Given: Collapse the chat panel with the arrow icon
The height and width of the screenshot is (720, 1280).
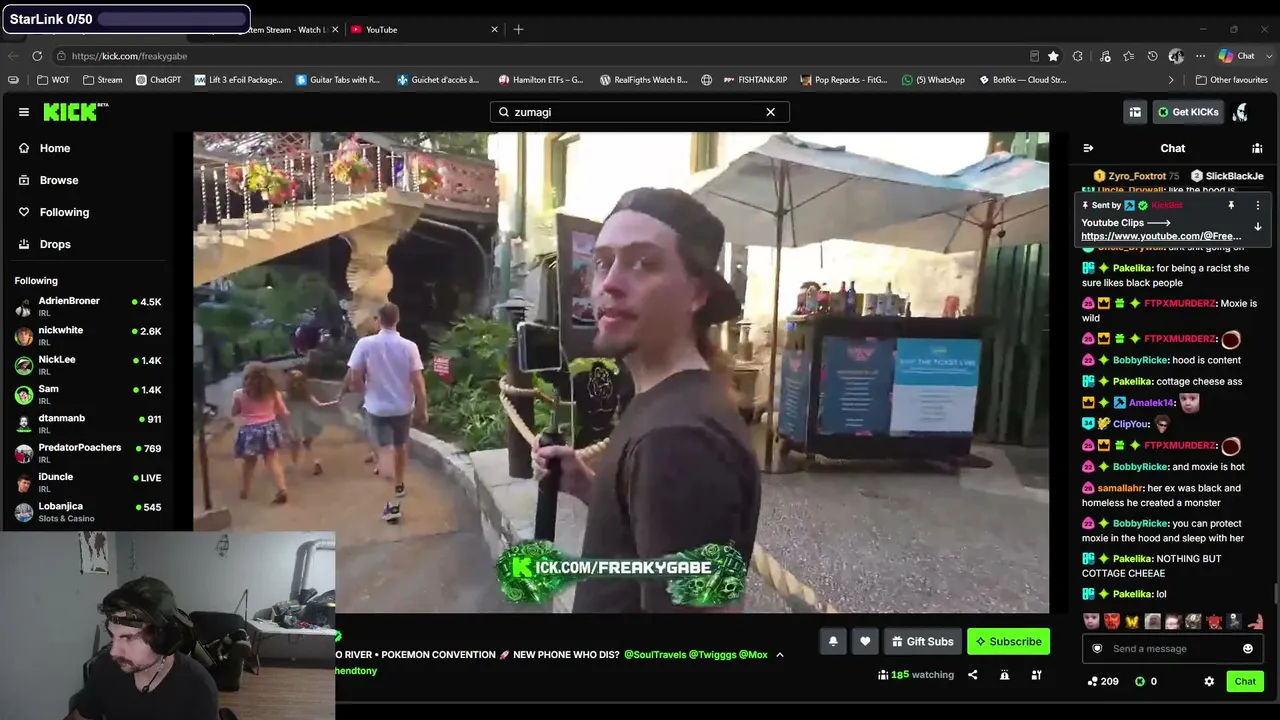Looking at the screenshot, I should (1088, 148).
